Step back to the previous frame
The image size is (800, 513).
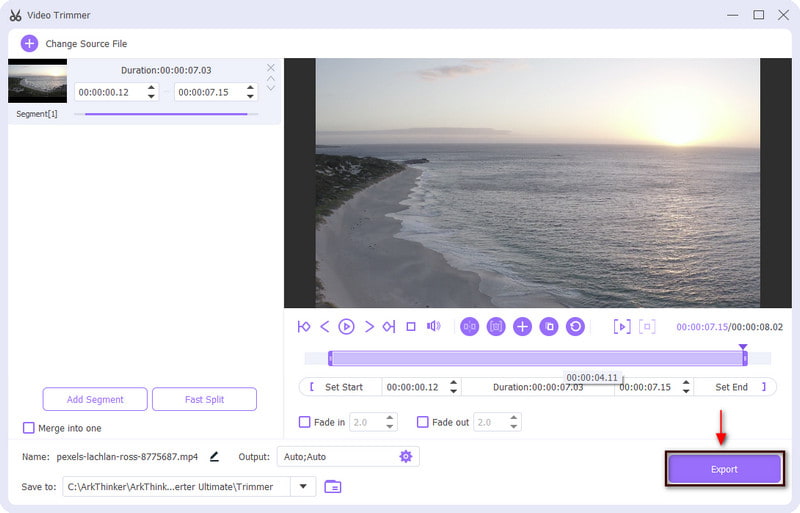click(x=324, y=327)
